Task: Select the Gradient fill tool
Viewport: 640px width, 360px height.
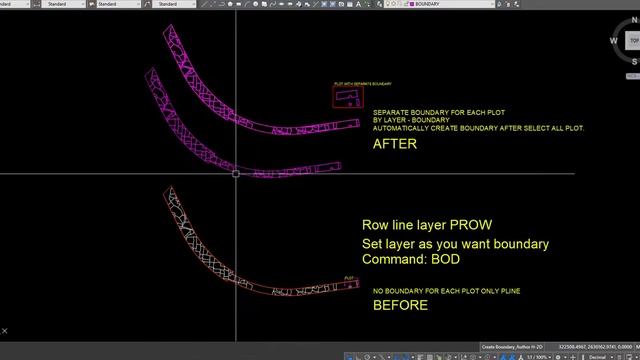Action: (x=333, y=4)
